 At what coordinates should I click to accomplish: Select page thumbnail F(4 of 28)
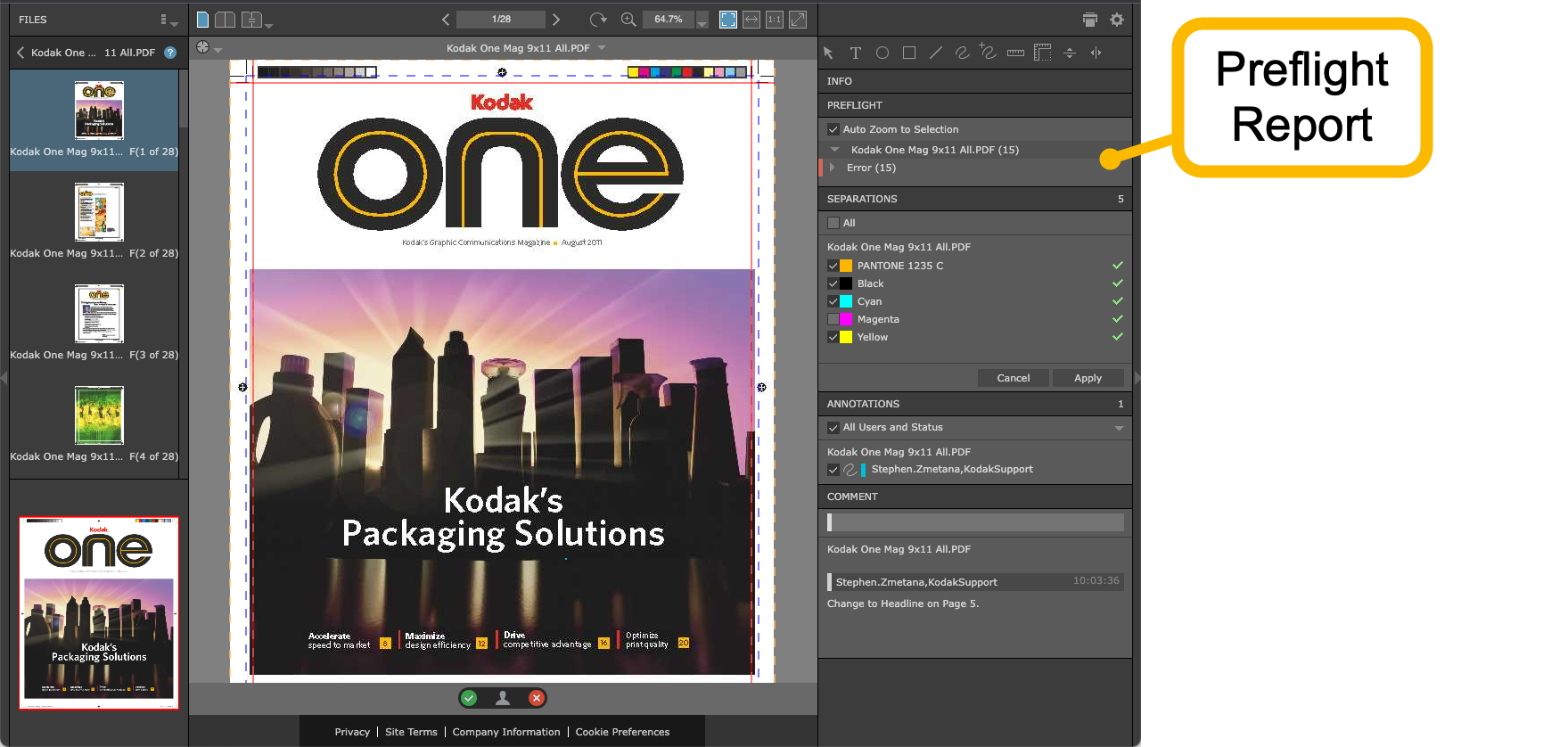click(x=99, y=415)
